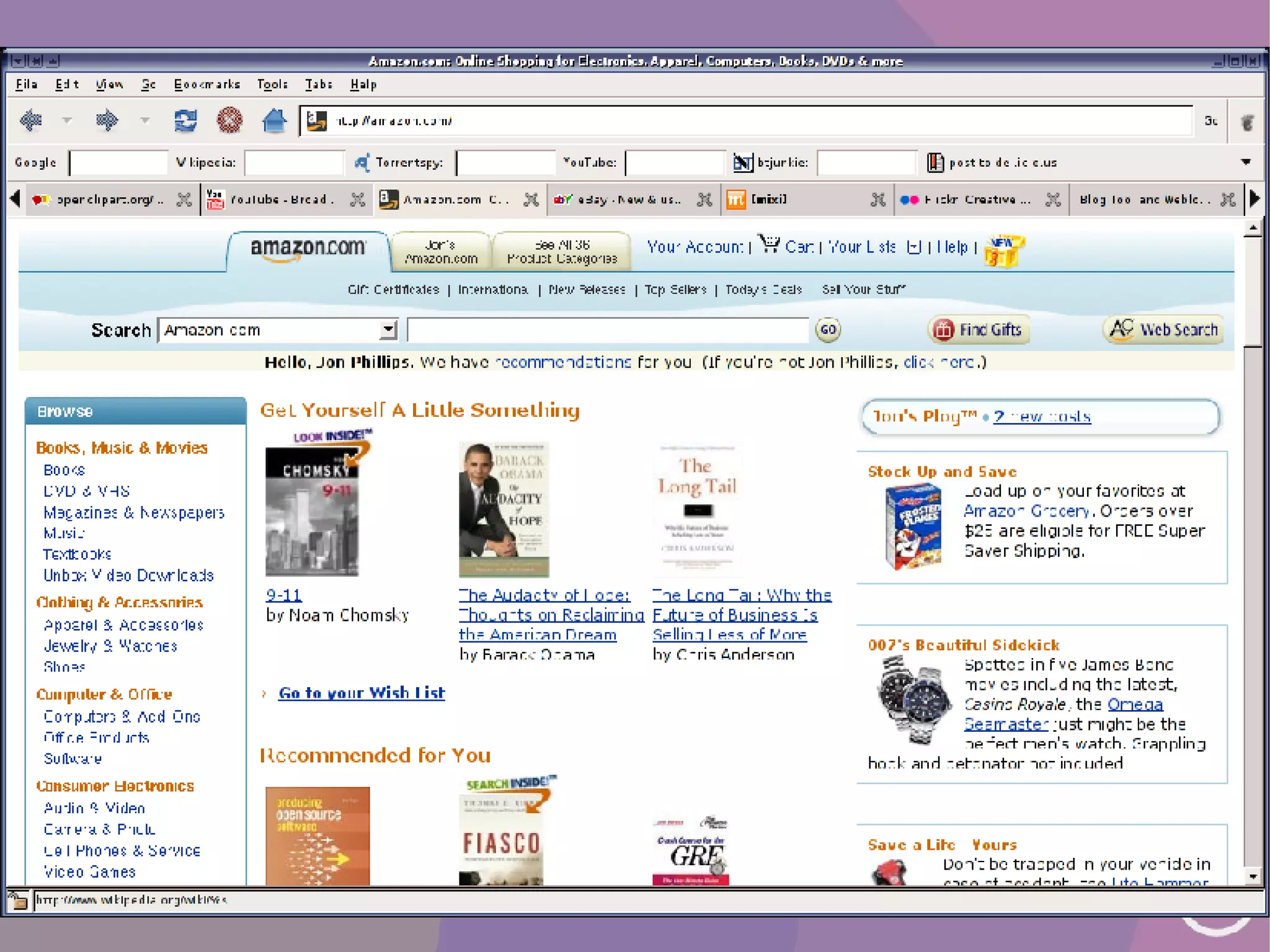1270x952 pixels.
Task: Expand the Search category Amazon.com combo box
Action: tap(388, 330)
